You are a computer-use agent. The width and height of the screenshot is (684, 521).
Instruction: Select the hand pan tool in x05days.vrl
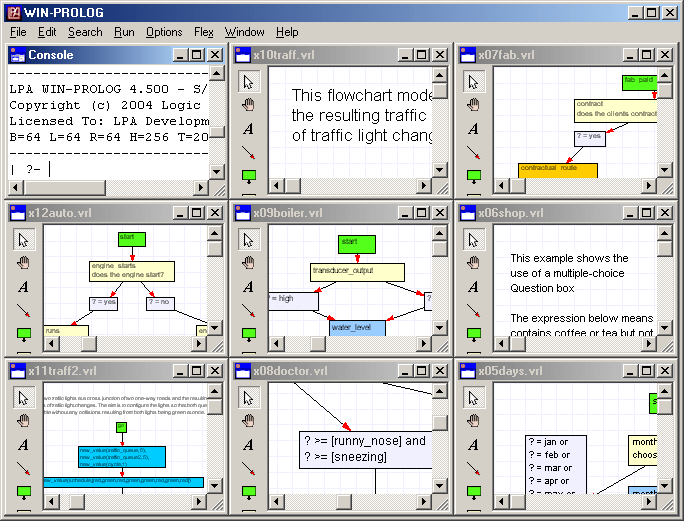click(x=474, y=421)
